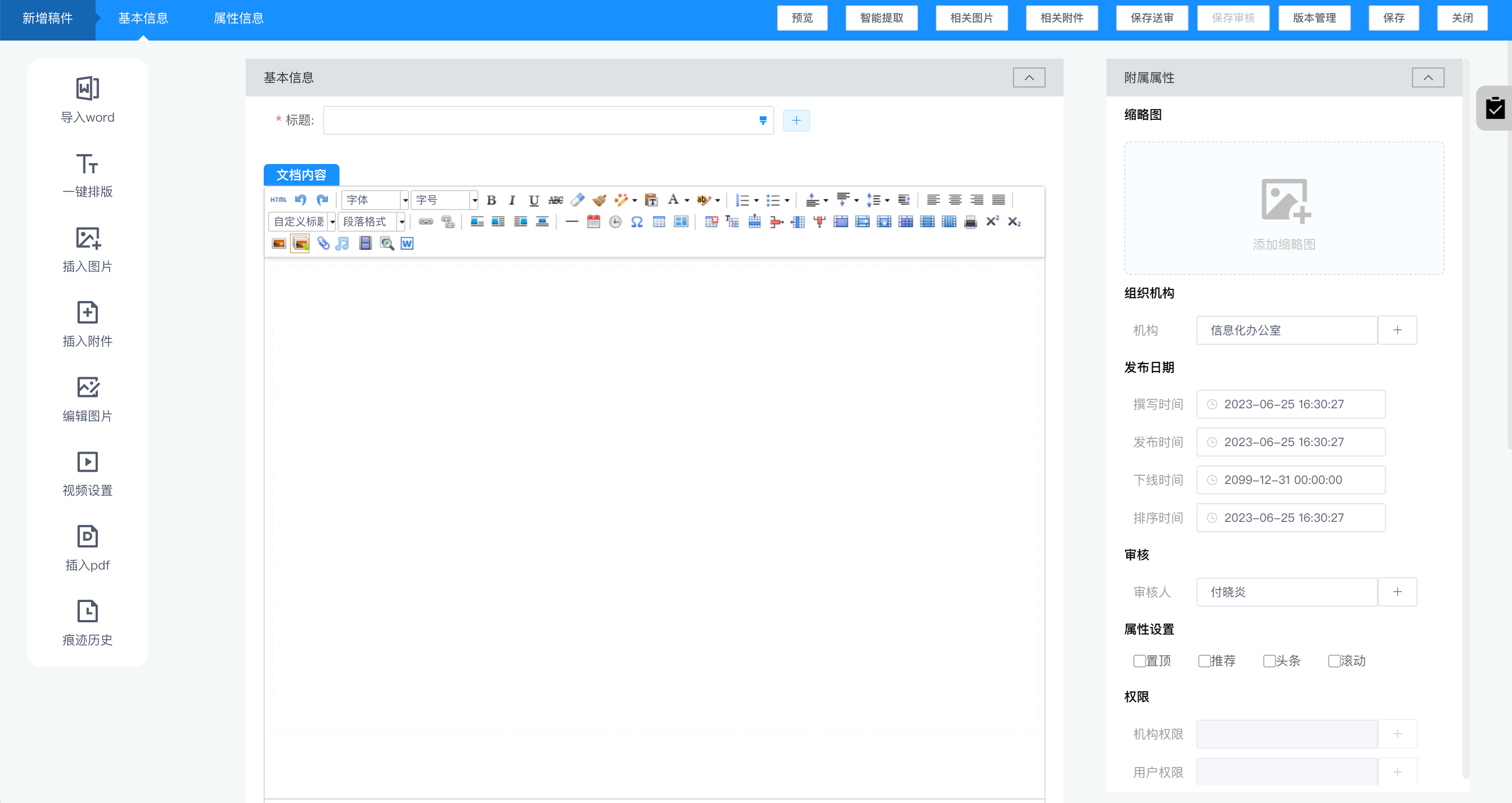The width and height of the screenshot is (1512, 803).
Task: Click the undo arrow in editor toolbar
Action: 301,200
